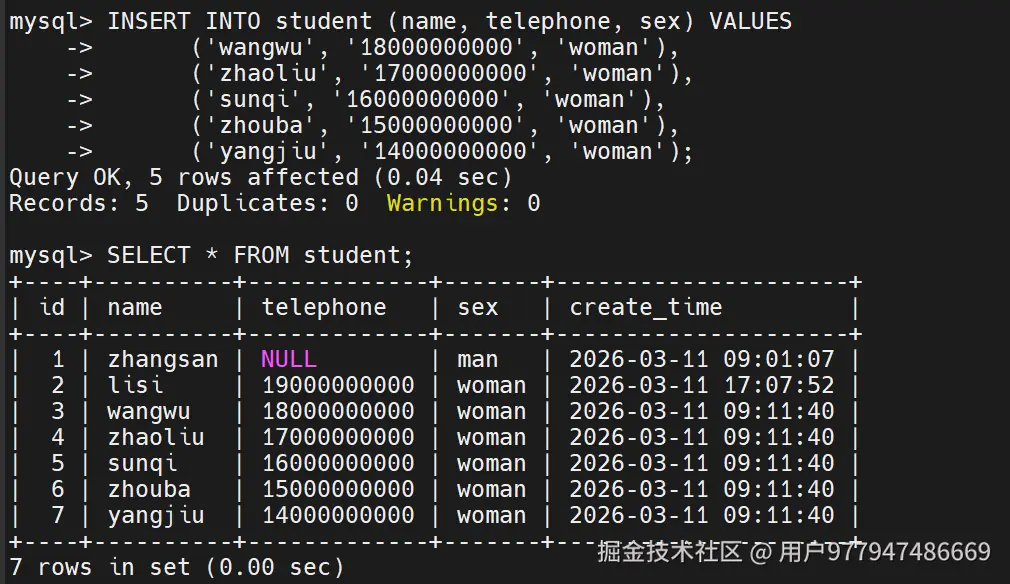The image size is (1010, 584).
Task: Click the 'Query OK, 5 rows affected' line
Action: pos(261,178)
